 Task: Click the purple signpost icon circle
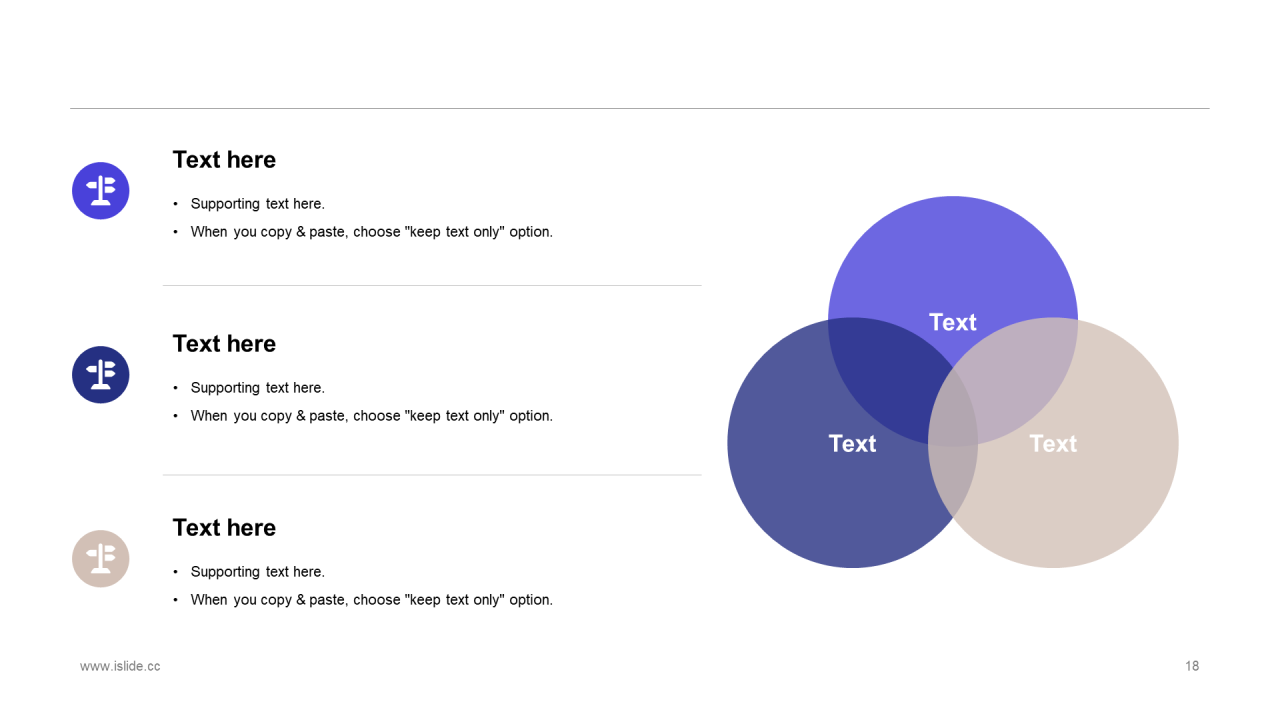pos(101,191)
